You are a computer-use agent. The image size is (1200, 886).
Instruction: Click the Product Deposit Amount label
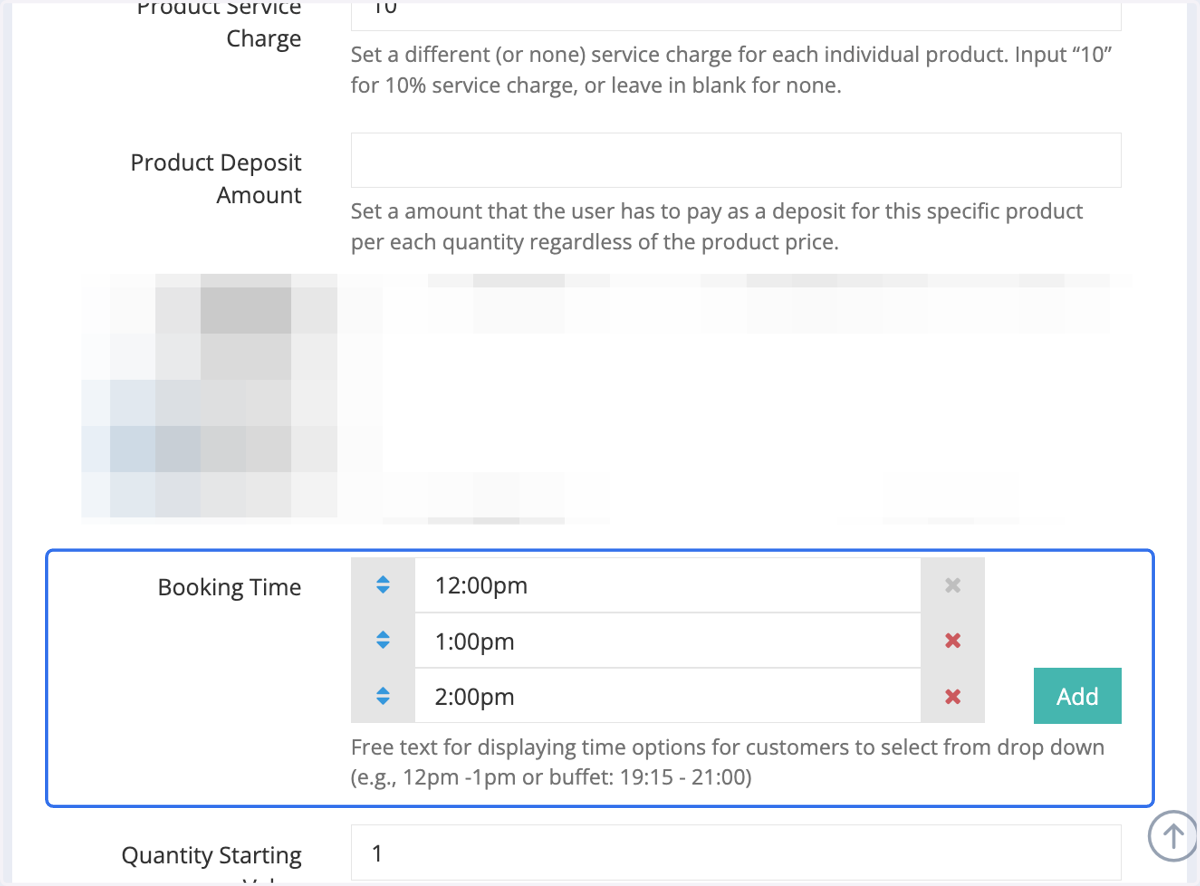(x=216, y=179)
